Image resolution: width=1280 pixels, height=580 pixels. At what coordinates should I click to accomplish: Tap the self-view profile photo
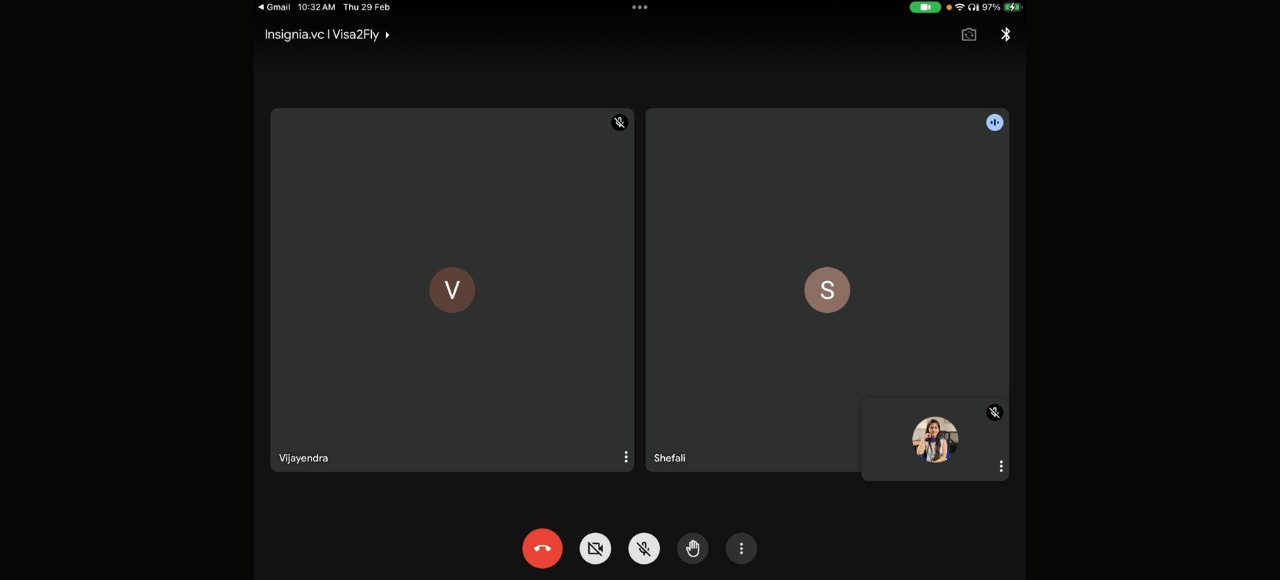[935, 440]
